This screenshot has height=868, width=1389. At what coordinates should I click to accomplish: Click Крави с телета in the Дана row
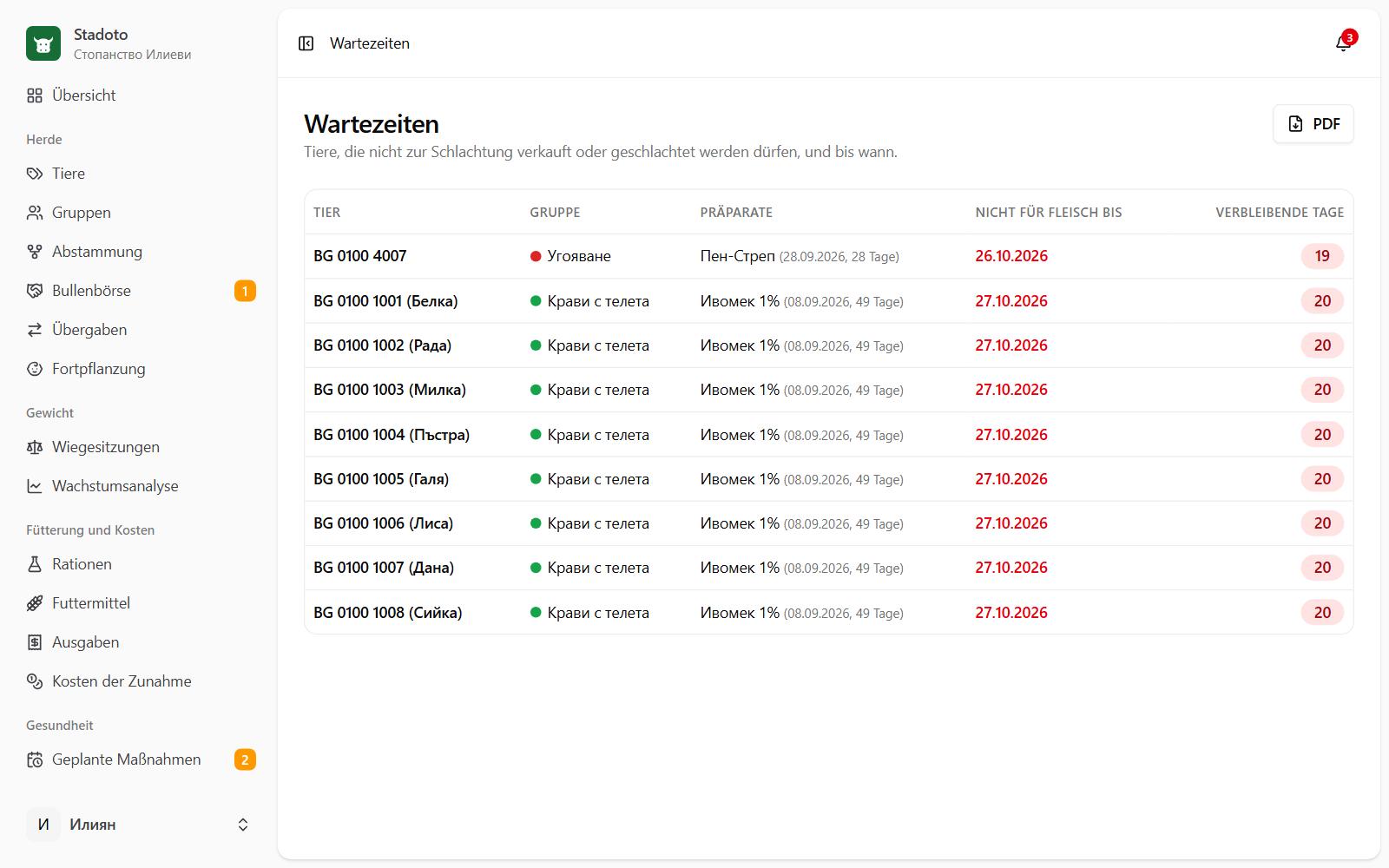click(x=598, y=568)
